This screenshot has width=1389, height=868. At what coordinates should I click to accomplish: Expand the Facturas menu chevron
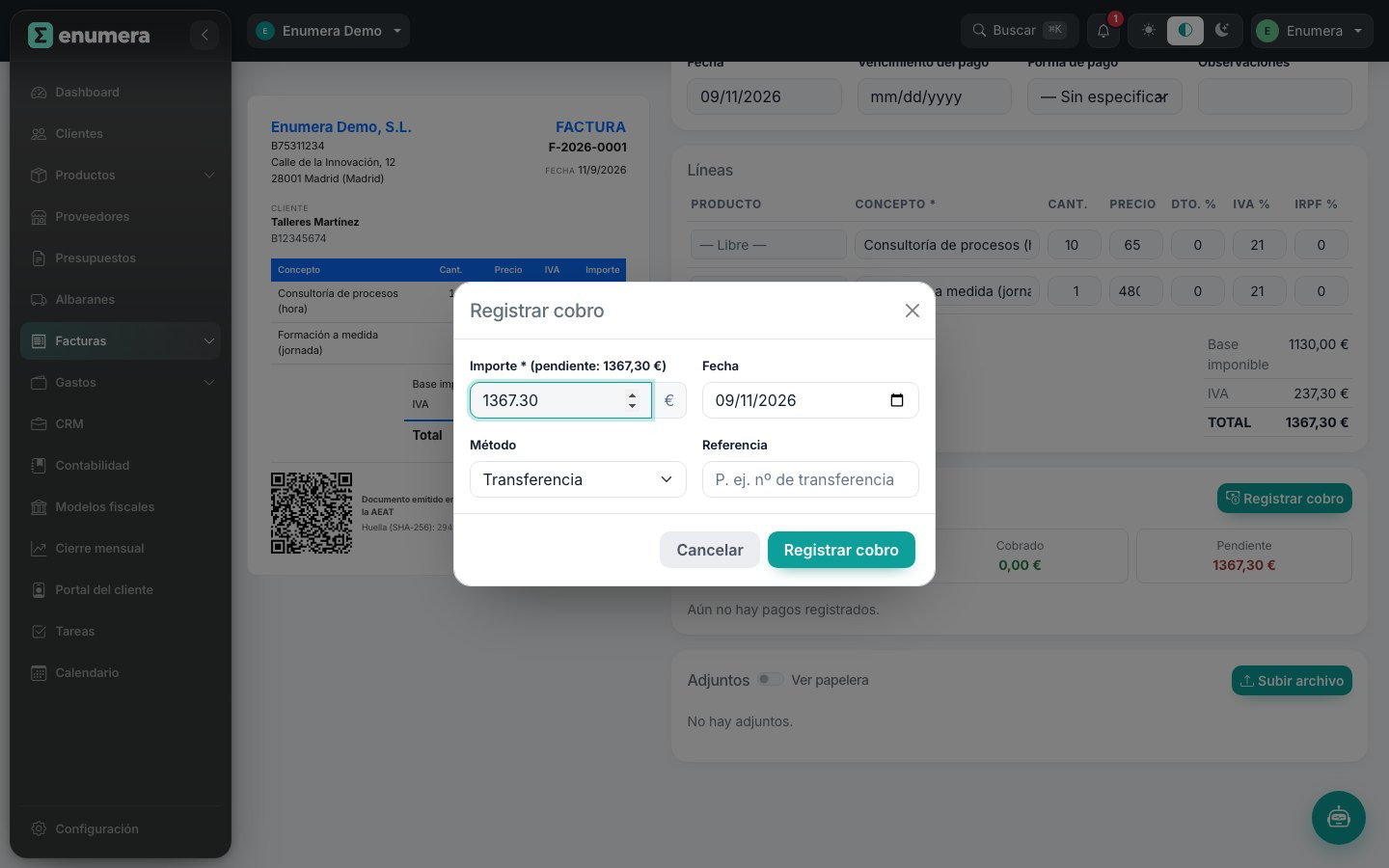click(x=208, y=341)
